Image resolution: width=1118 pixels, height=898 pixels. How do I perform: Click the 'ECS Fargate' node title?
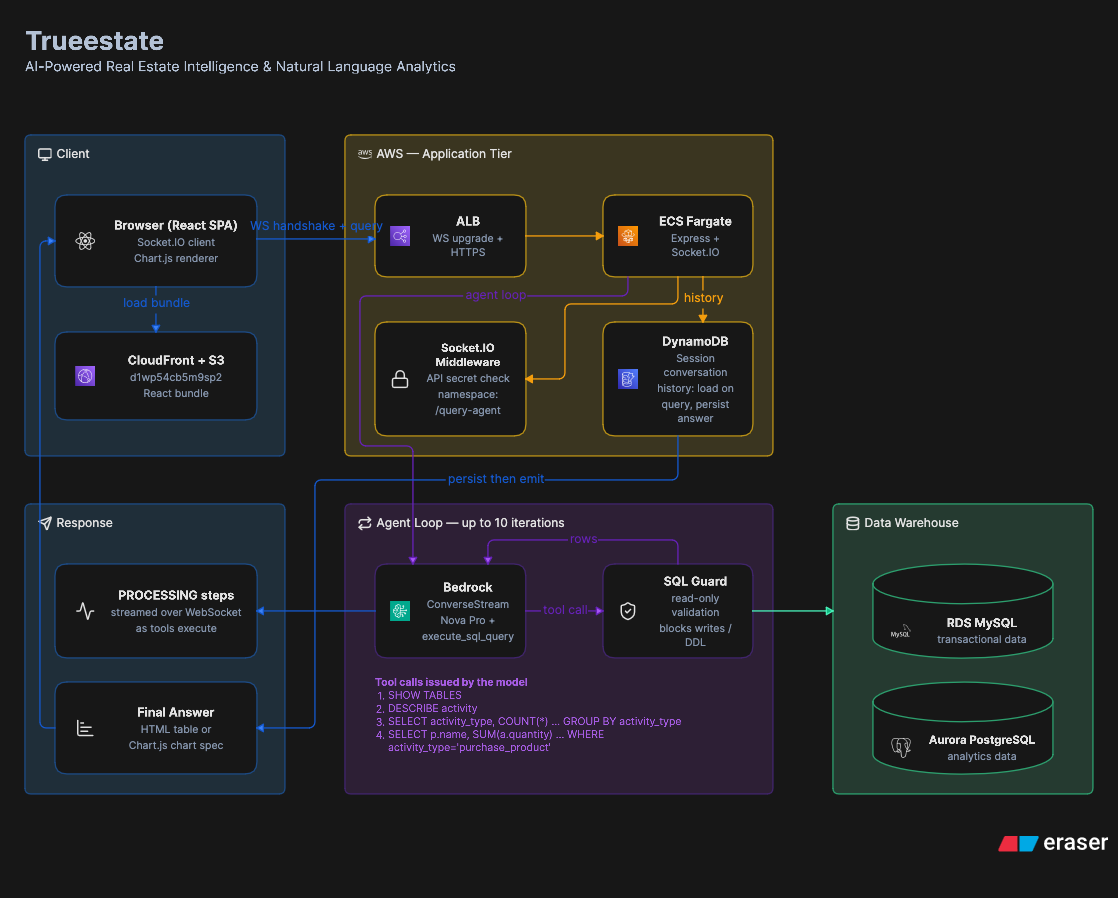[x=695, y=221]
